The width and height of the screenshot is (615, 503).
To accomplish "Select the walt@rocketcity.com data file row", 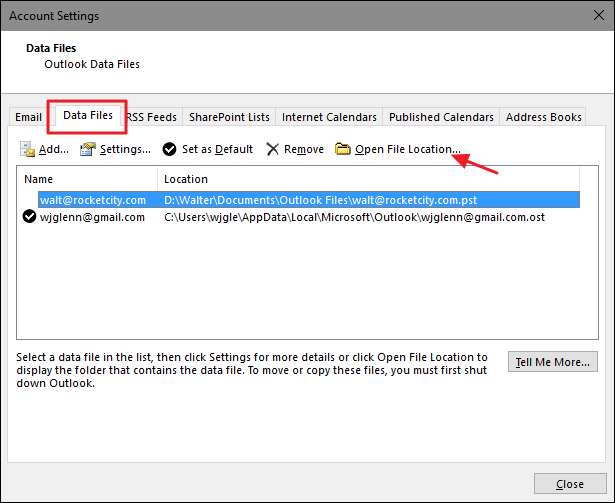I will coord(93,200).
